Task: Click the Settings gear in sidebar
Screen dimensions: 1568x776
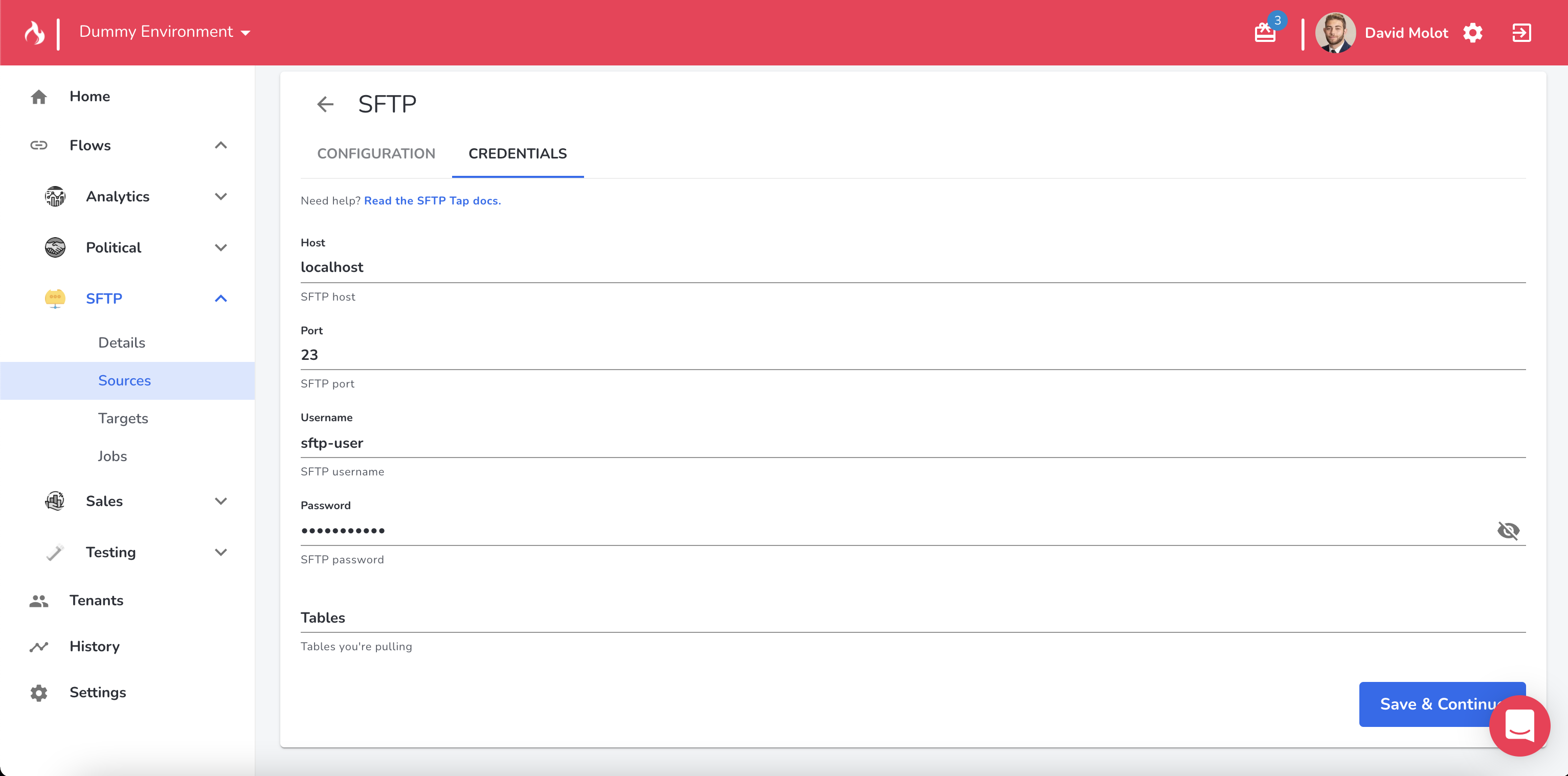Action: [39, 693]
